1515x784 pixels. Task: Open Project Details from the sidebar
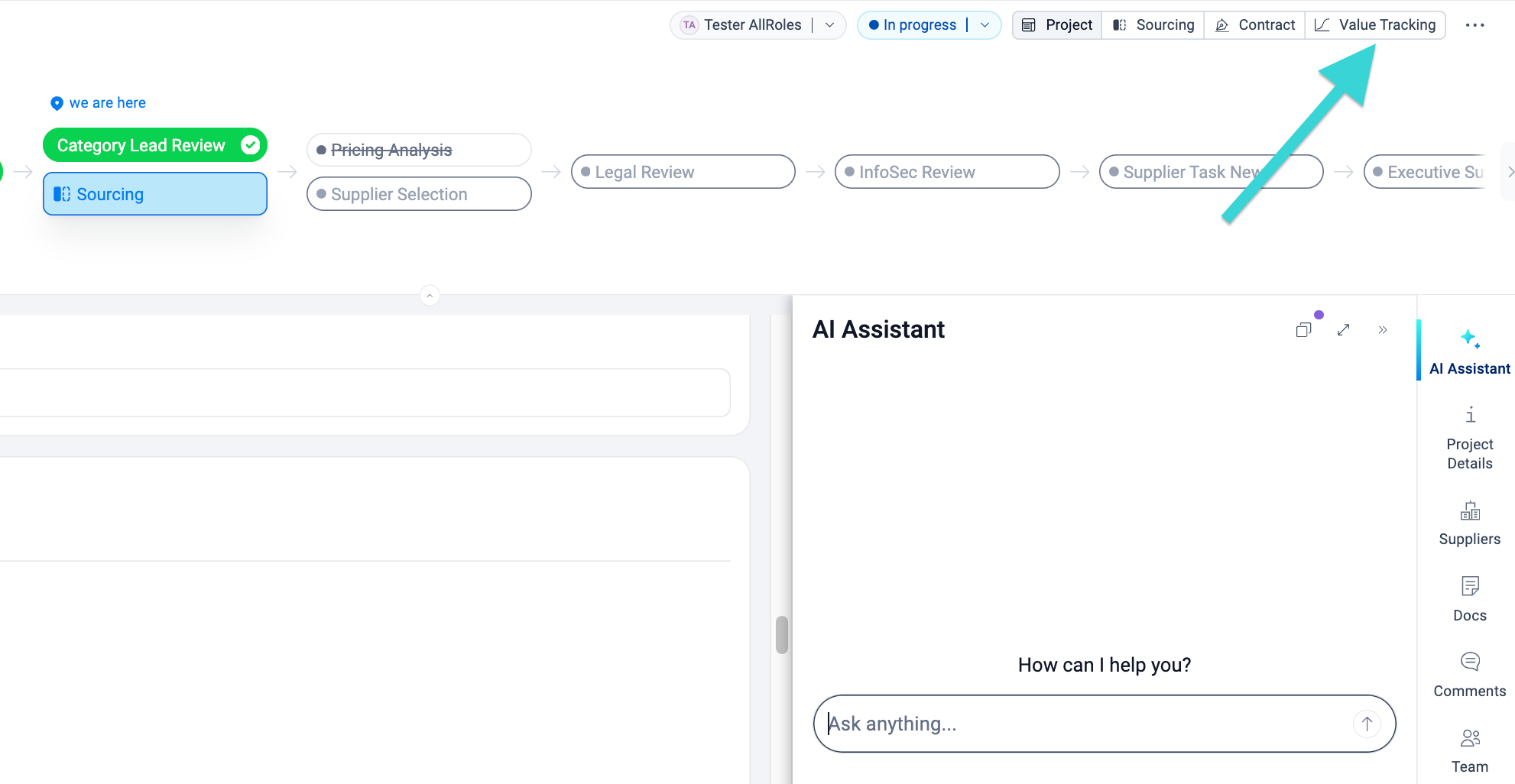pos(1469,439)
